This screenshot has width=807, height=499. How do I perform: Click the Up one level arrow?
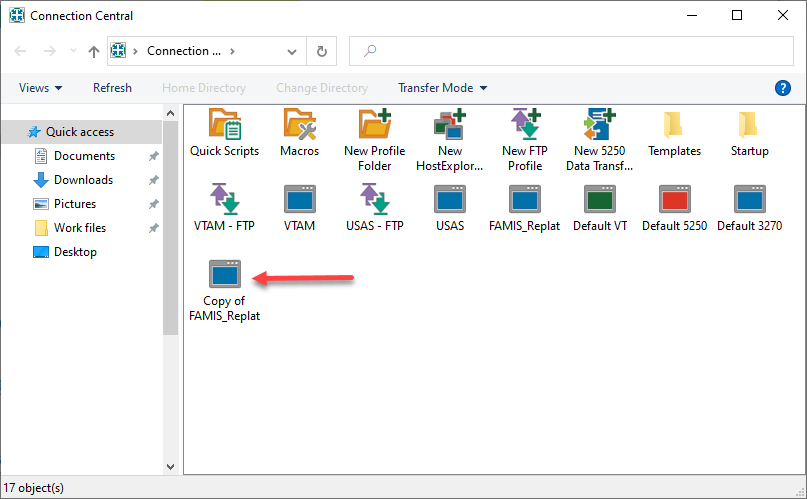click(94, 51)
